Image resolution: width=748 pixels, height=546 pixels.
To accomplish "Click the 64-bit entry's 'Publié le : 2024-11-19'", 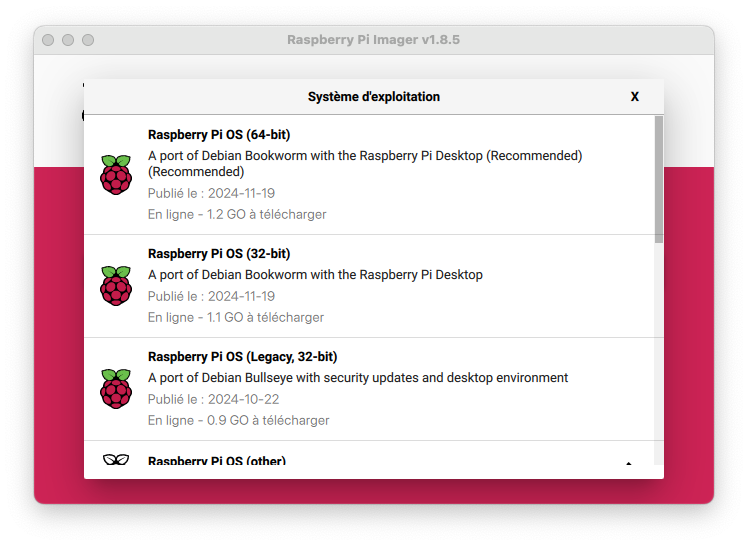I will 211,194.
